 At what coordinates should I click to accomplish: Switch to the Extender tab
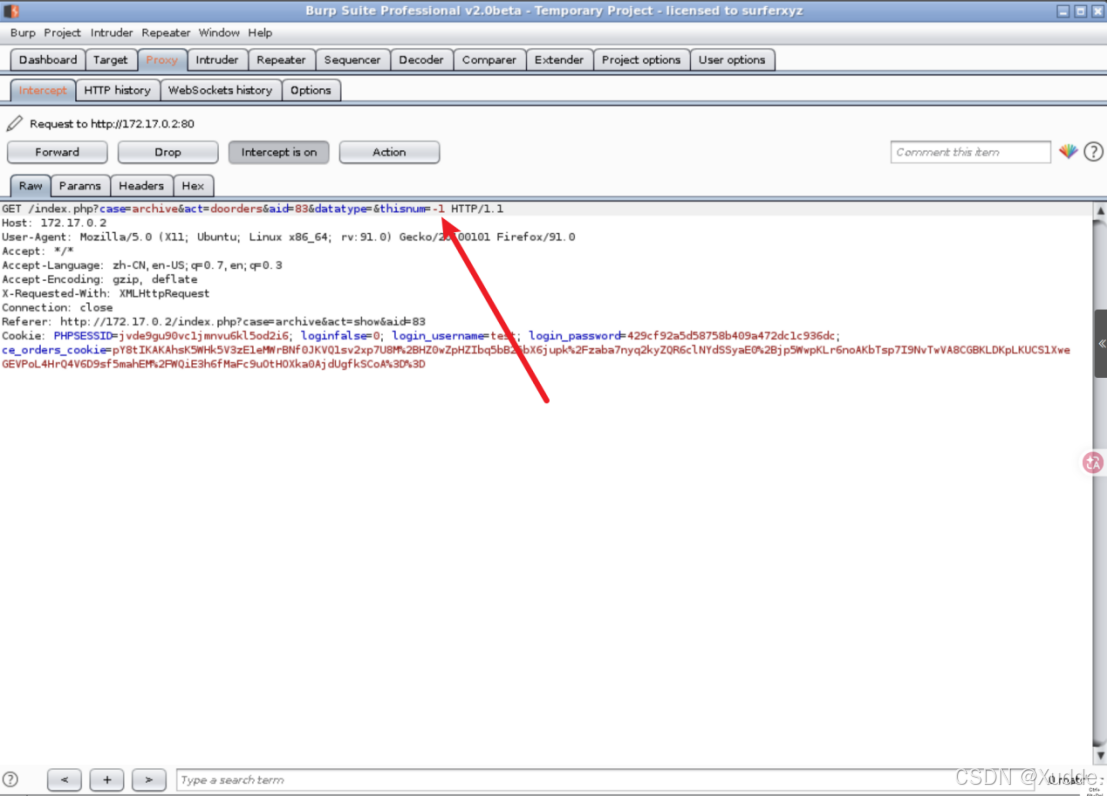559,60
